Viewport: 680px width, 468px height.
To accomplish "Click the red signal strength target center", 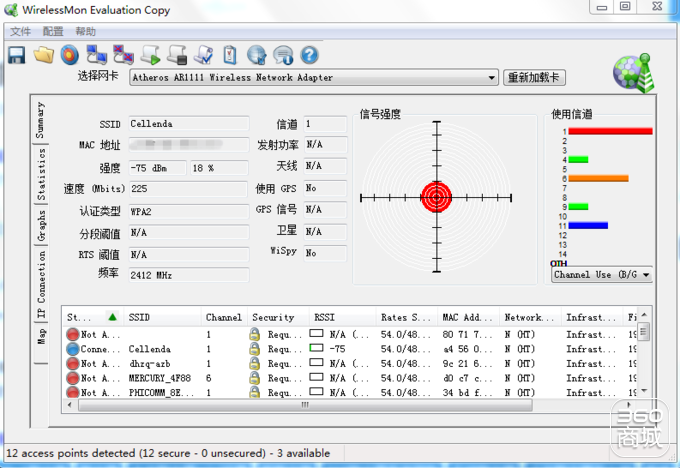I will coord(436,197).
